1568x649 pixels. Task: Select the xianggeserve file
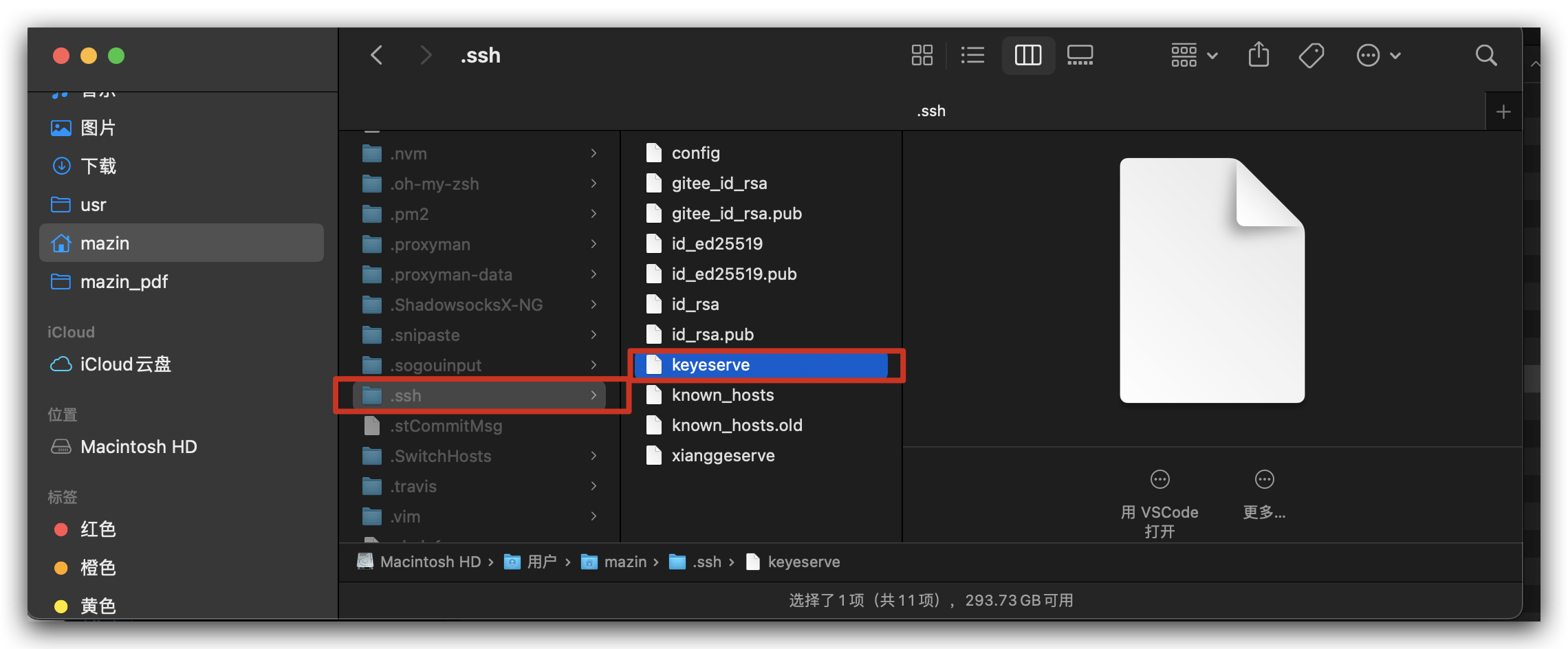pyautogui.click(x=761, y=455)
